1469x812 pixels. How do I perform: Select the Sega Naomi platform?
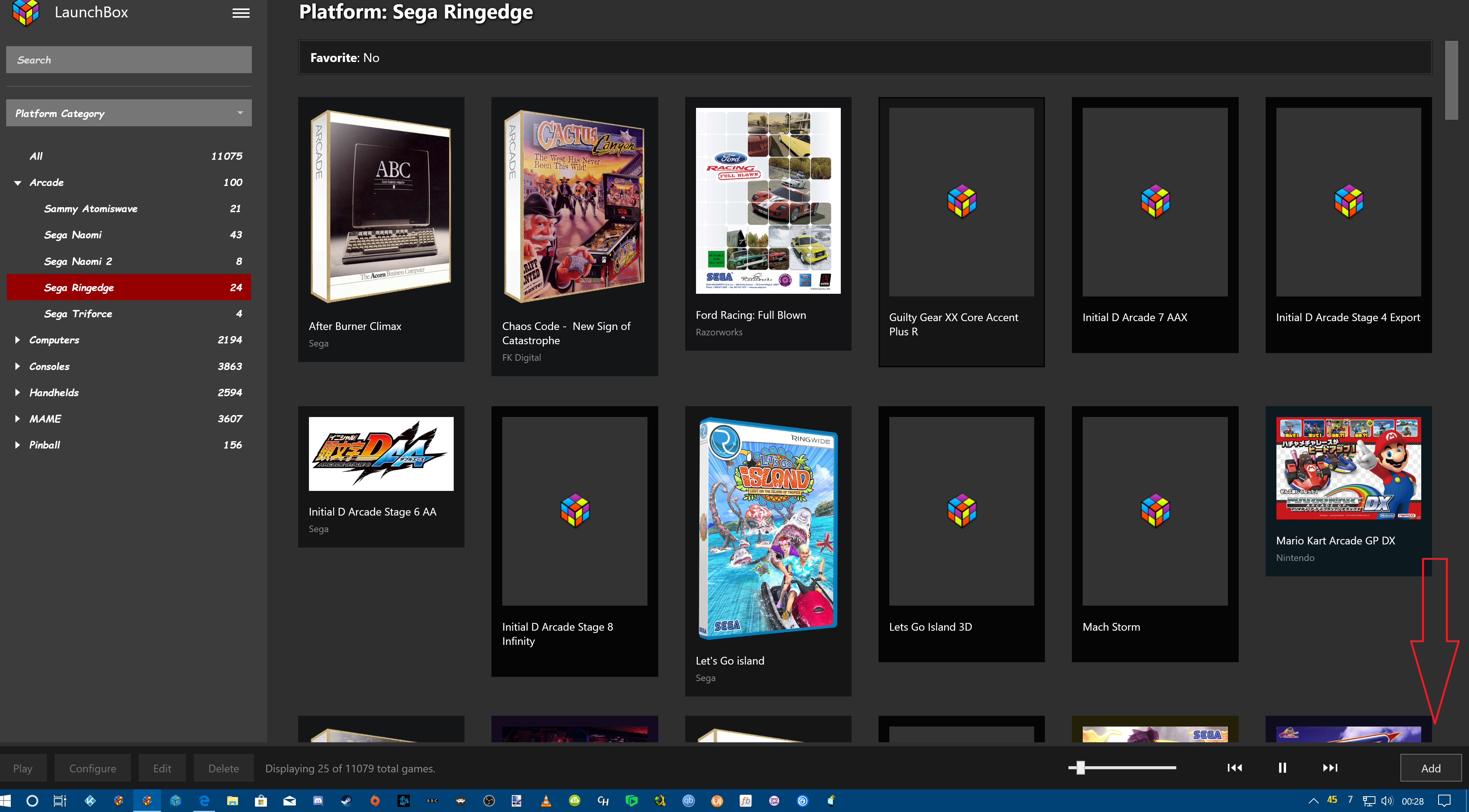click(x=129, y=235)
